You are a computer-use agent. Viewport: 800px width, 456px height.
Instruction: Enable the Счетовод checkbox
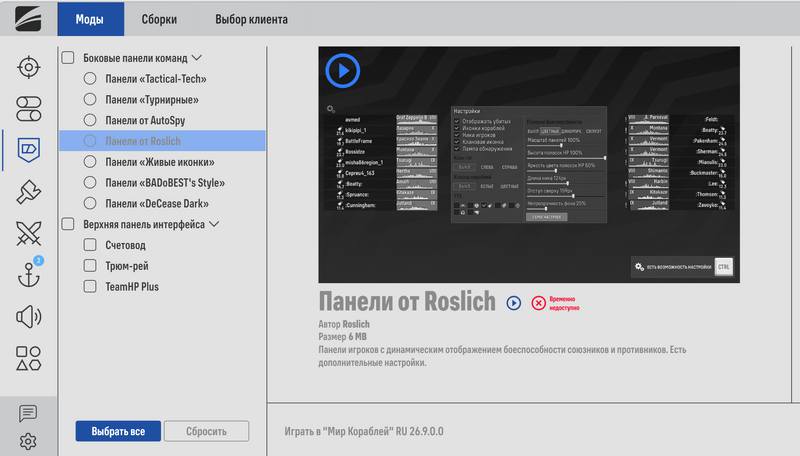click(x=90, y=244)
